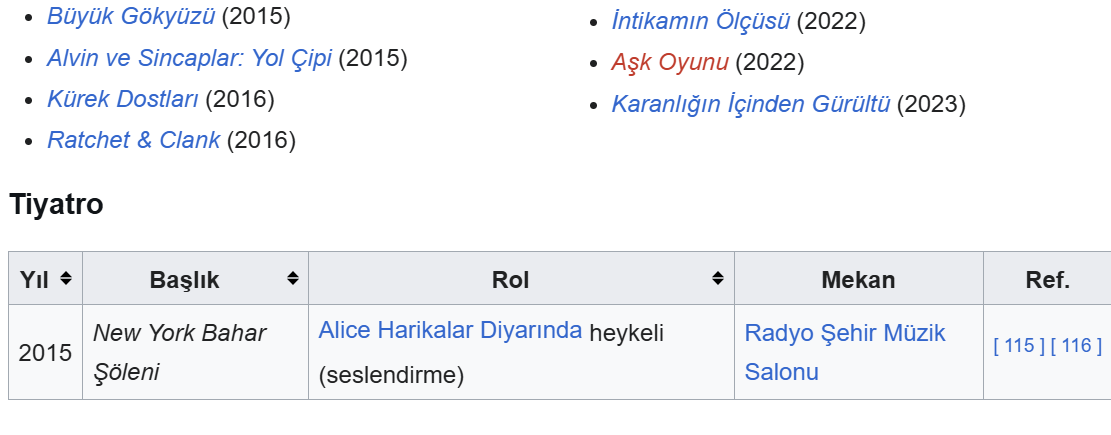Open Karanlığın İçinden Gürültü link
Image resolution: width=1111 pixels, height=435 pixels.
coord(751,104)
